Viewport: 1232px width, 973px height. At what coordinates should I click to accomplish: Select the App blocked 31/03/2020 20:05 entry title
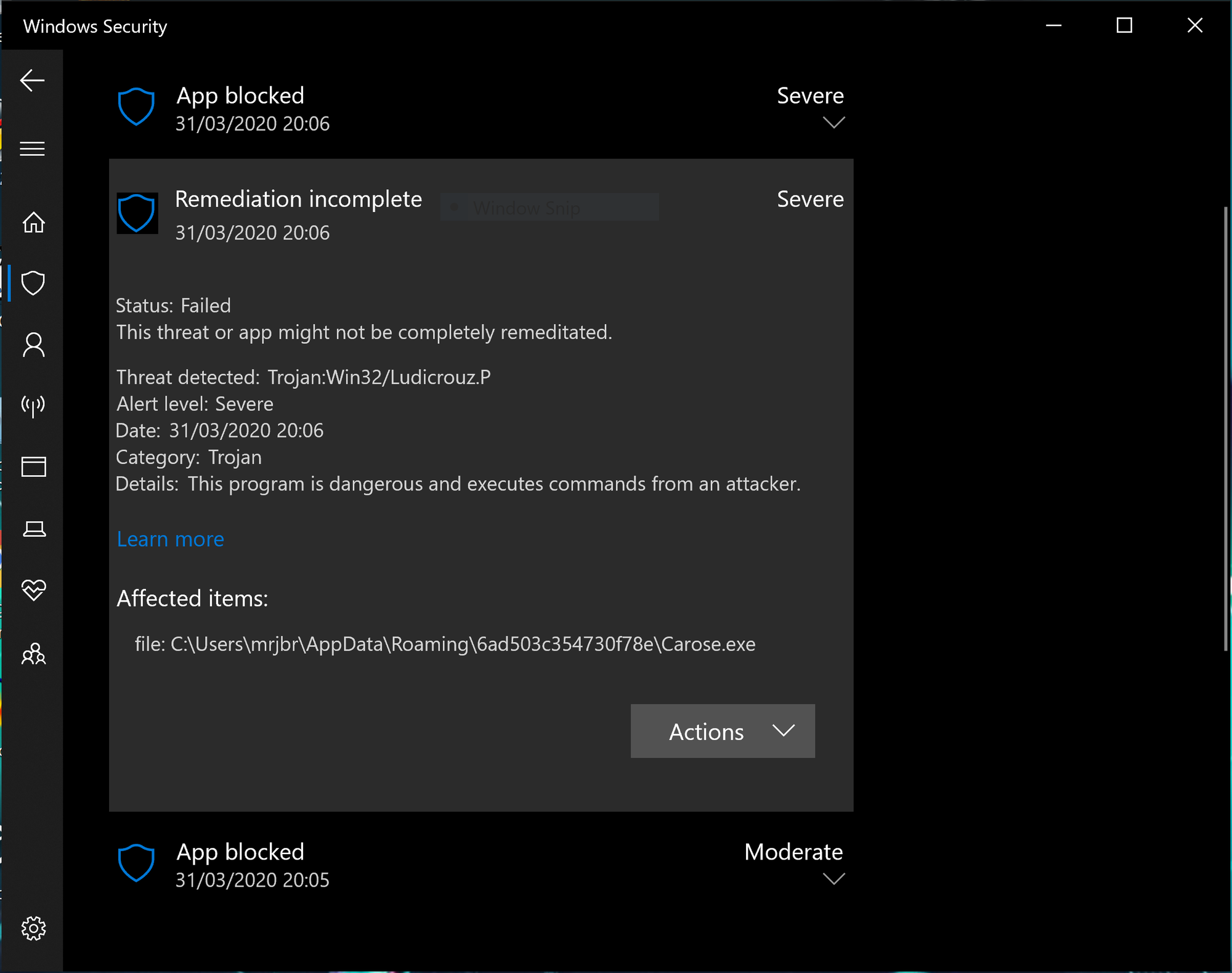tap(240, 852)
